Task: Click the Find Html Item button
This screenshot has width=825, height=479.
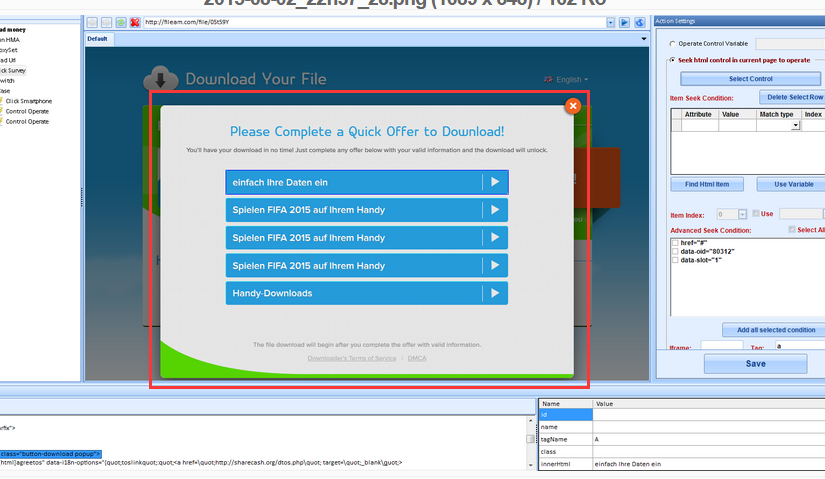Action: coord(706,184)
